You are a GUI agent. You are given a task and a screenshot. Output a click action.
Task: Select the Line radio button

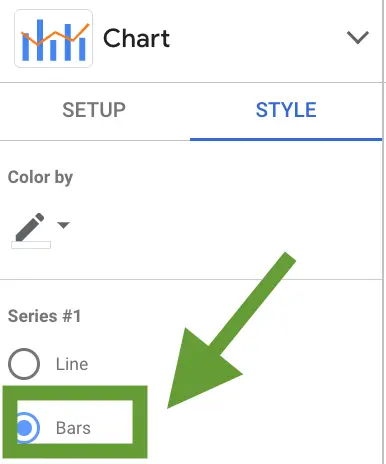click(x=24, y=364)
